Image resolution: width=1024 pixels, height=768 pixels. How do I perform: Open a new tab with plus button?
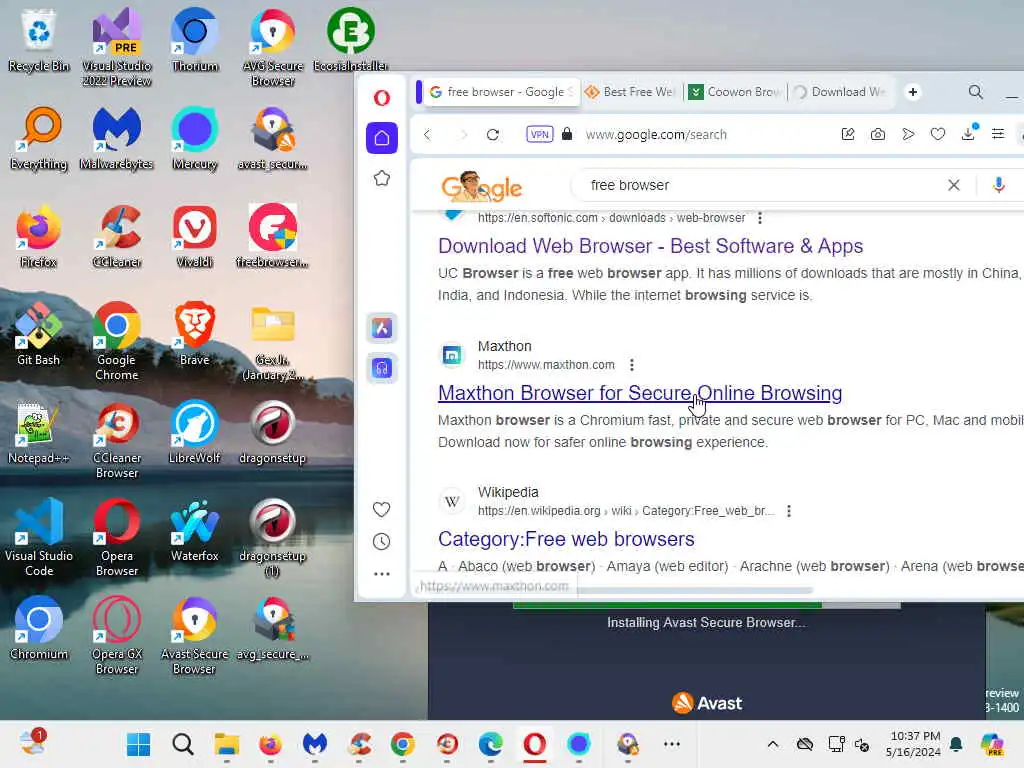(x=913, y=92)
